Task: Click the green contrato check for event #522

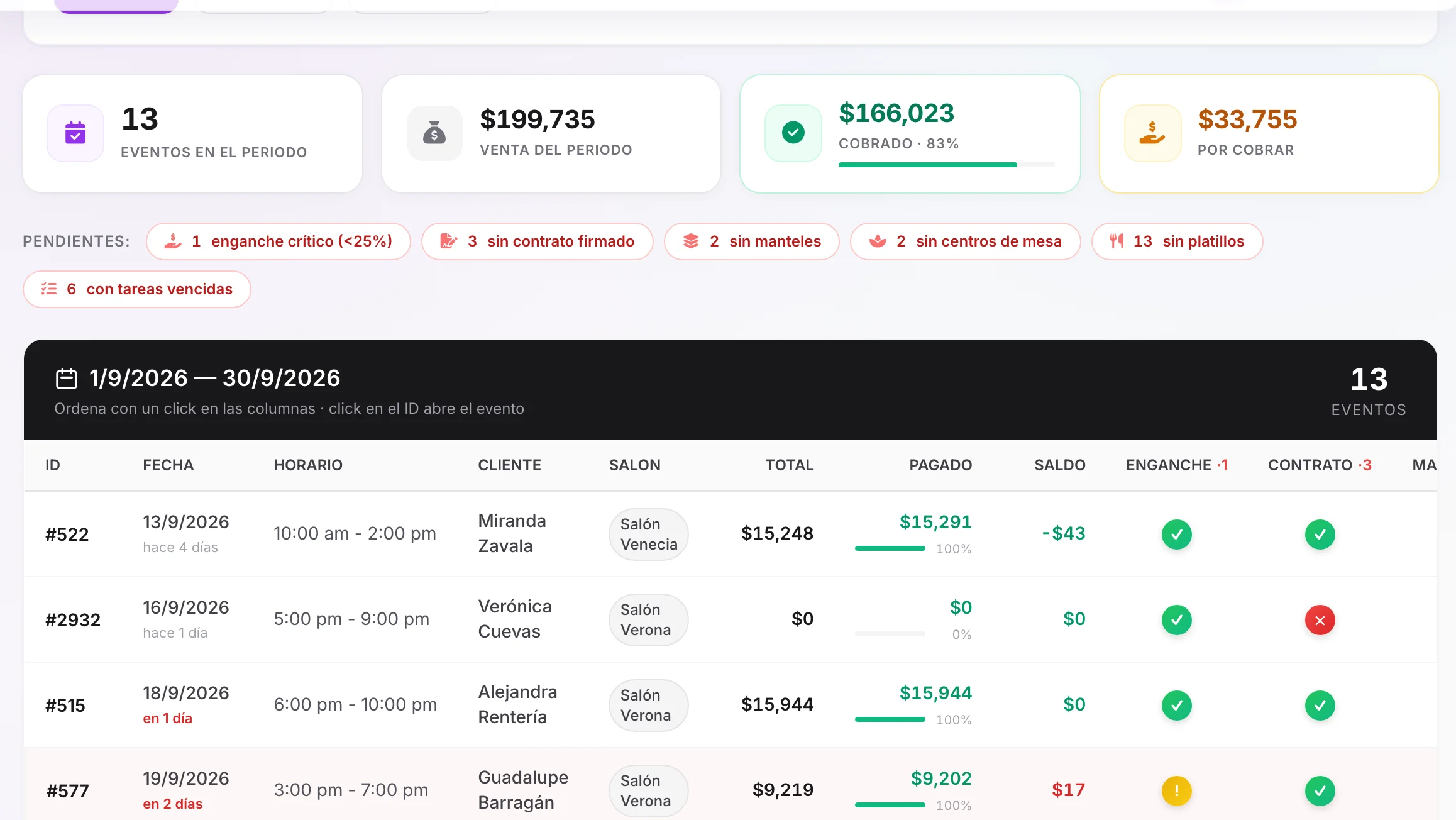Action: coord(1320,535)
